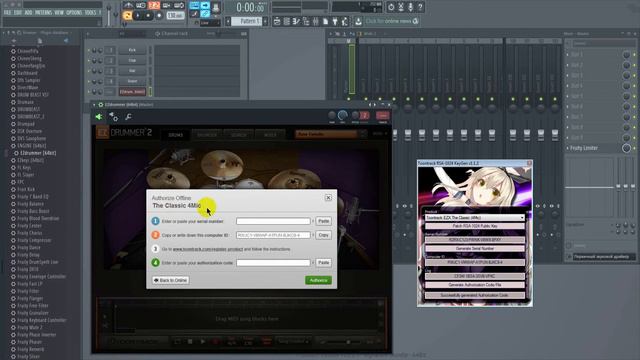640x360 pixels.
Task: Mute the Clap channel LED
Action: (89, 60)
